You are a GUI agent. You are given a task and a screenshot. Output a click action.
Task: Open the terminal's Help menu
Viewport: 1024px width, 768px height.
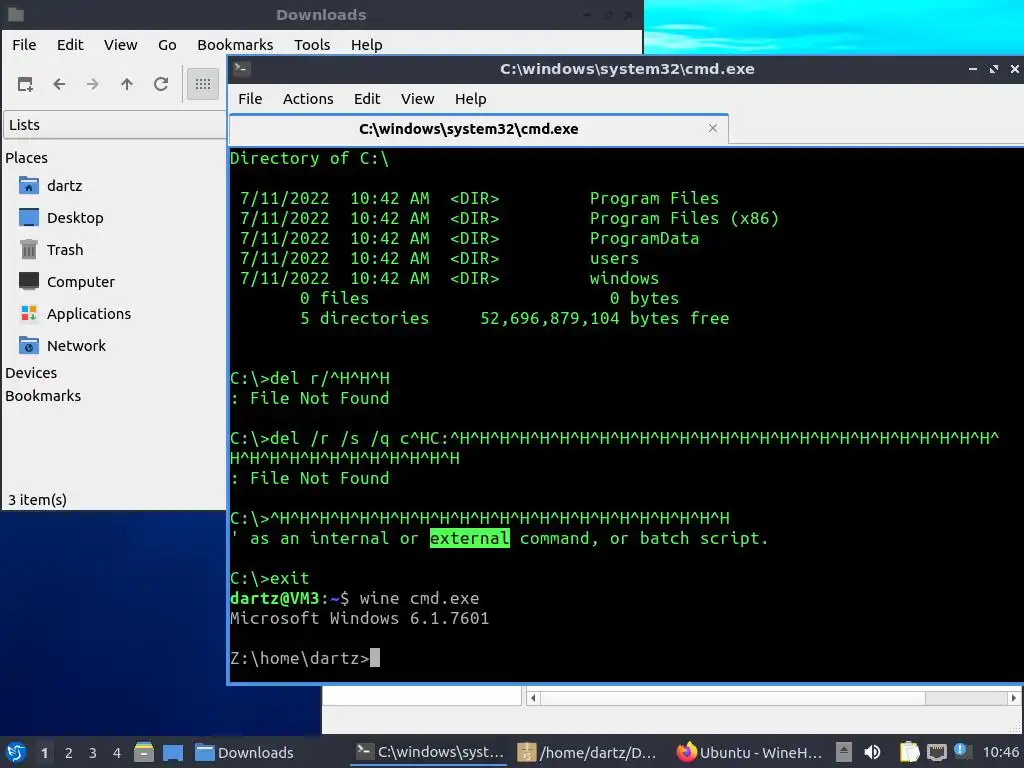coord(470,99)
